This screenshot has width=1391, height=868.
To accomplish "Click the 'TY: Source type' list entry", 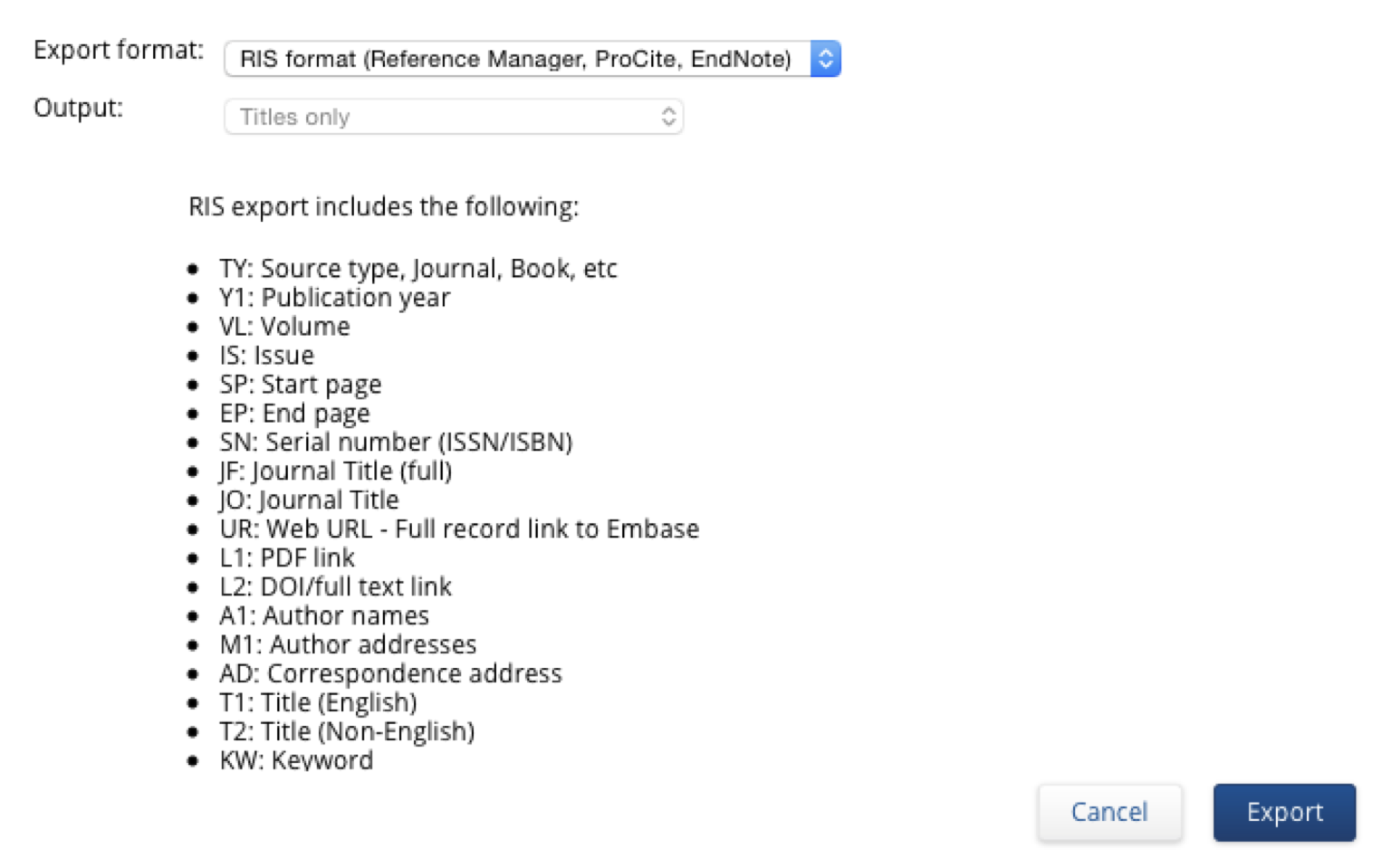I will 417,269.
